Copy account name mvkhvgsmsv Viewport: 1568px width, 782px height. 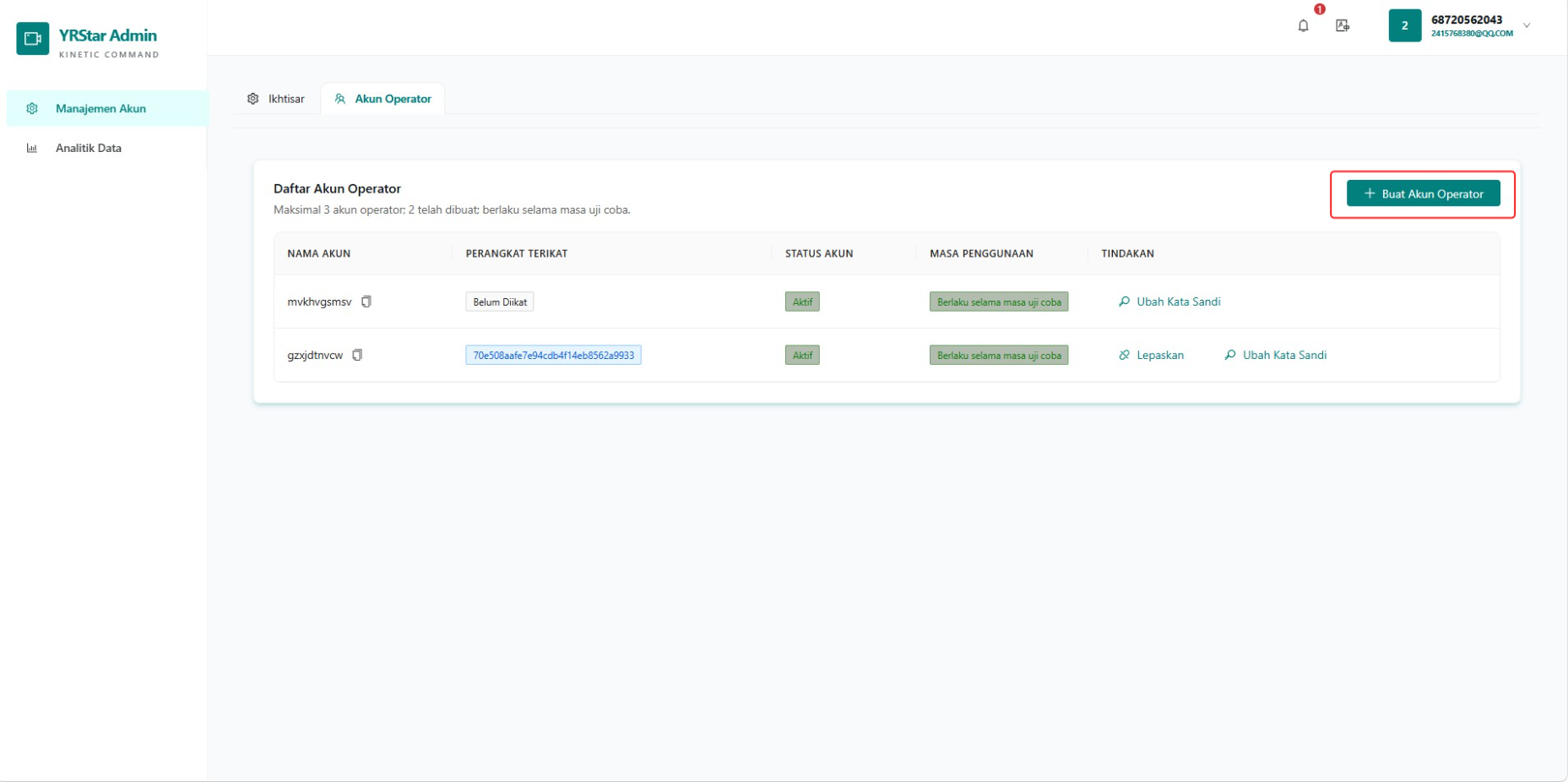point(366,301)
